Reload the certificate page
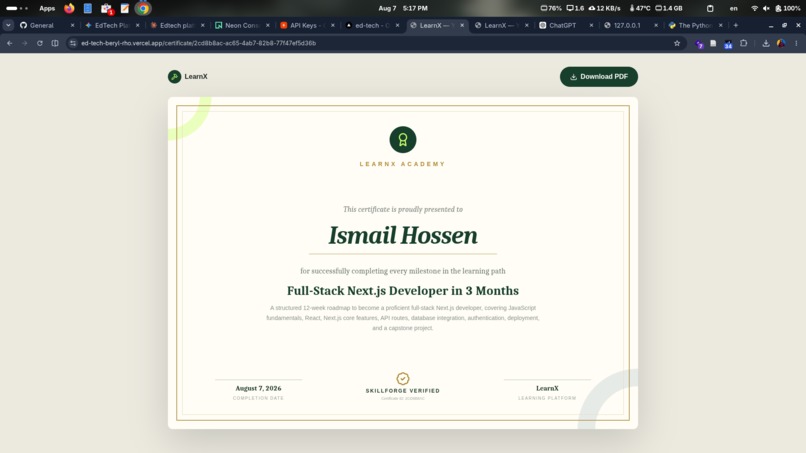Screen dimensions: 806x453 (x=40, y=43)
